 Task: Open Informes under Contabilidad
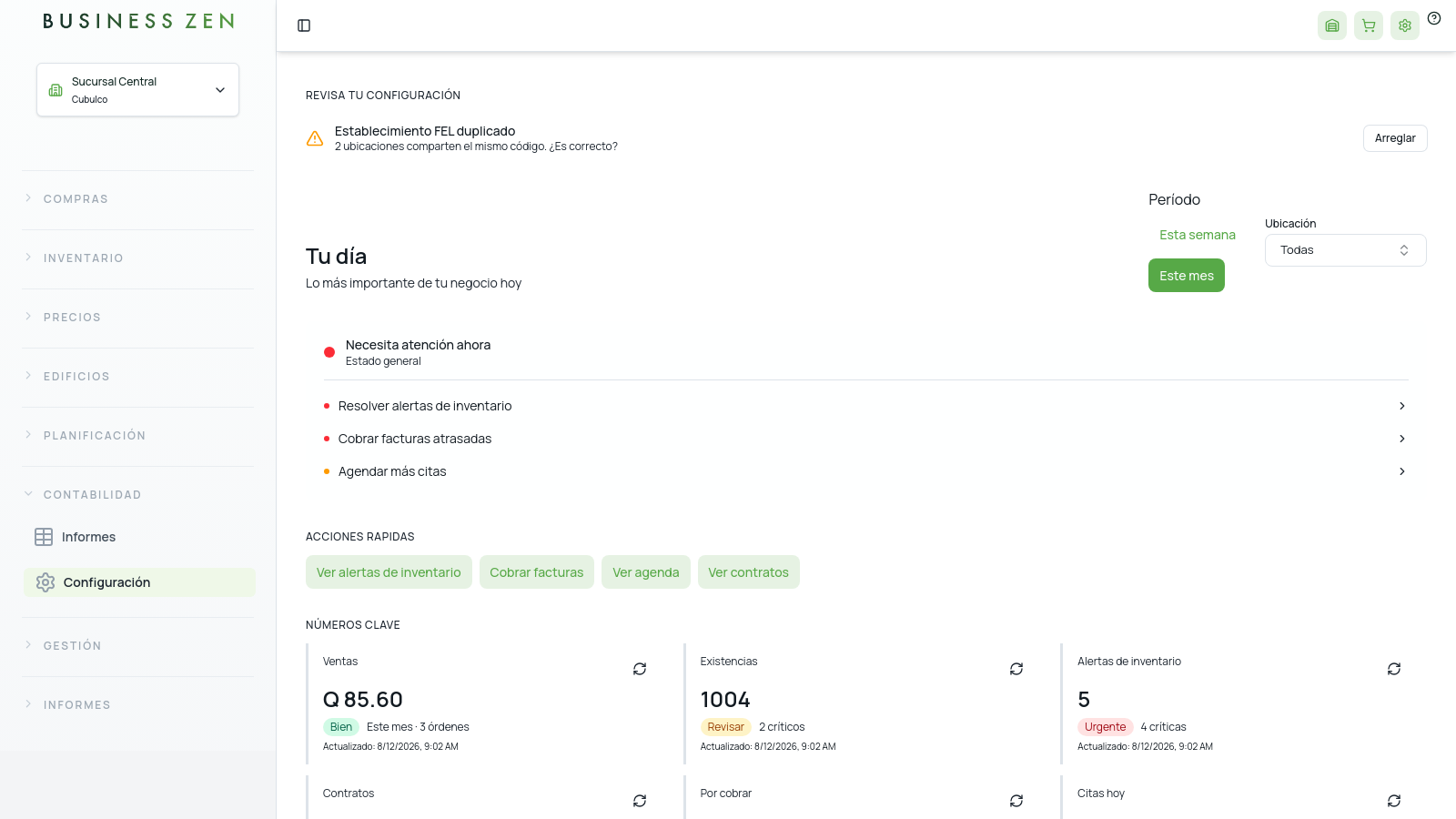[x=139, y=537]
